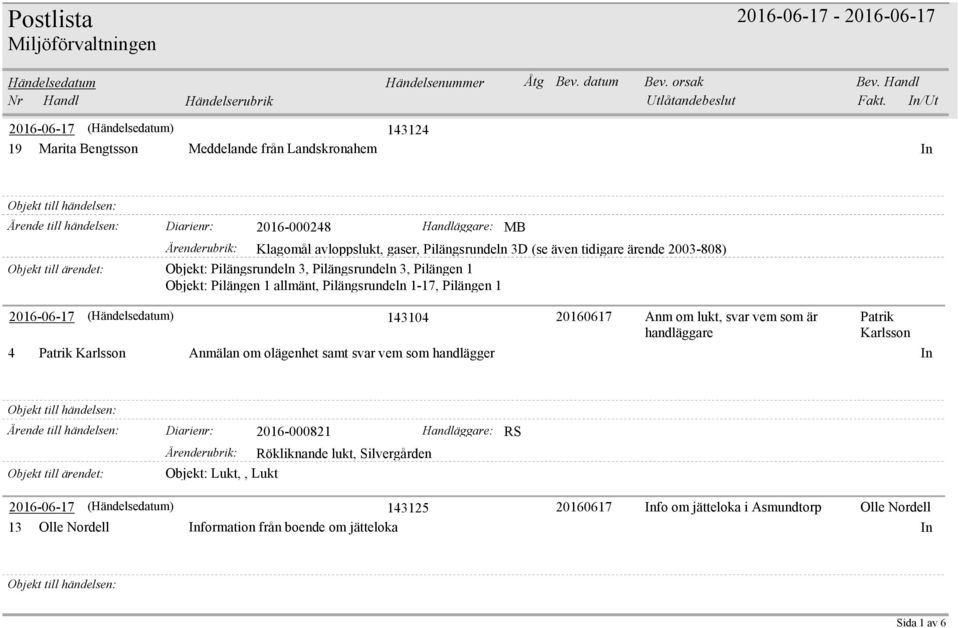This screenshot has width=959, height=628.
Task: Click the Bev. Handl column header
Action: [887, 82]
